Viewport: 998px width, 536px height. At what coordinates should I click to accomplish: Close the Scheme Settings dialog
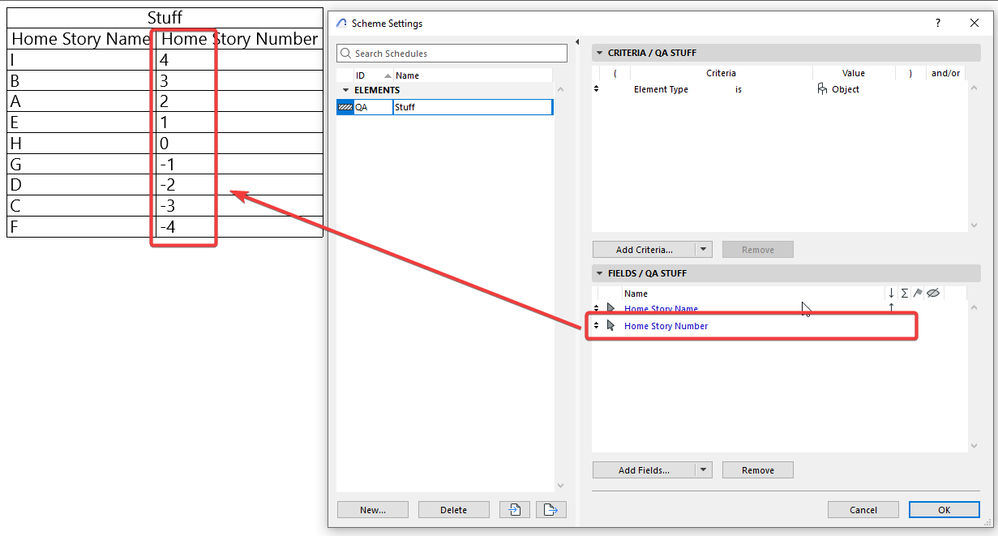pyautogui.click(x=974, y=23)
